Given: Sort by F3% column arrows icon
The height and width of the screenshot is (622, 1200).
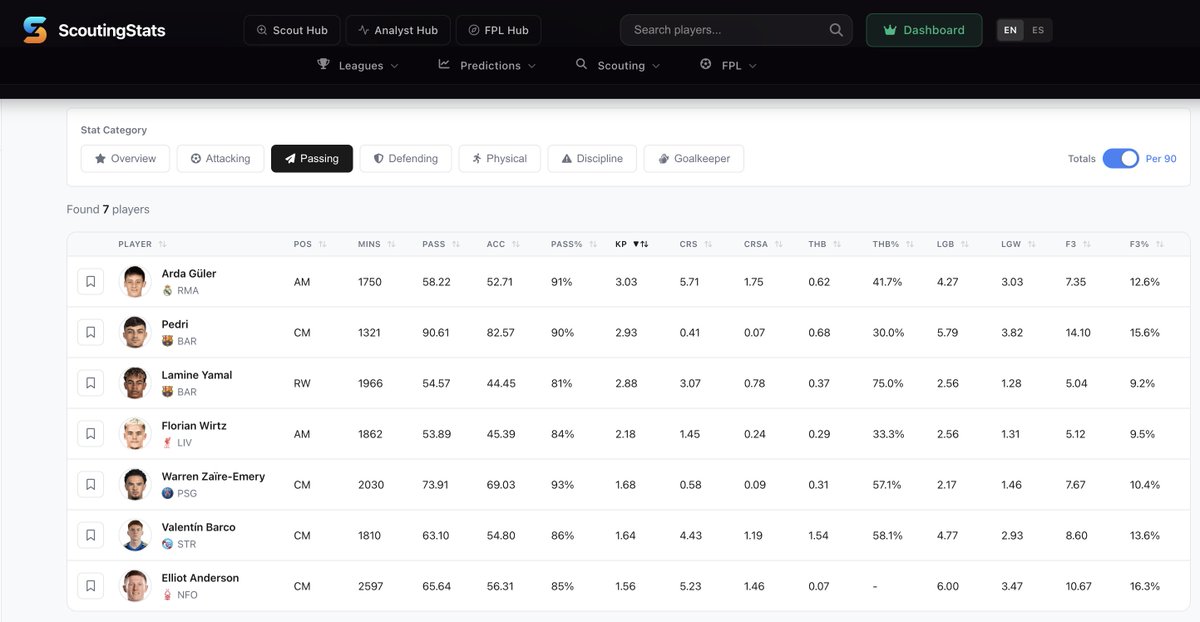Looking at the screenshot, I should coord(1160,244).
